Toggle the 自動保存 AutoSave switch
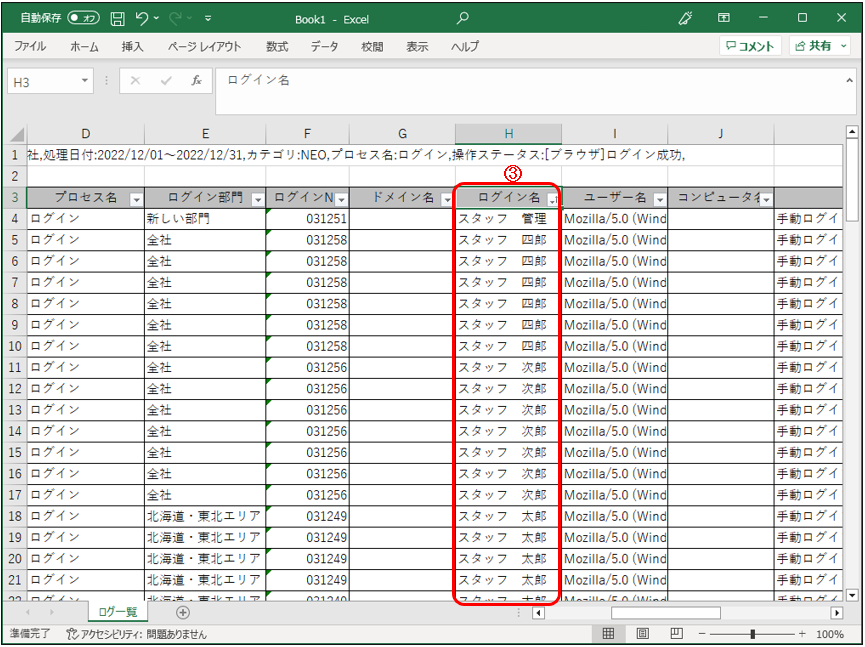This screenshot has width=865, height=647. click(x=83, y=18)
